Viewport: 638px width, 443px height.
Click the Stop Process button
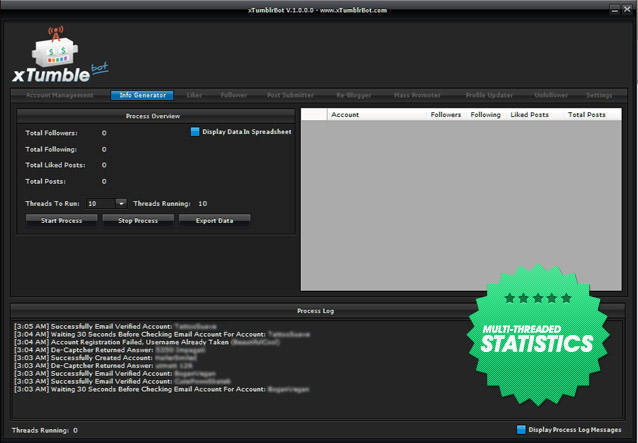138,220
